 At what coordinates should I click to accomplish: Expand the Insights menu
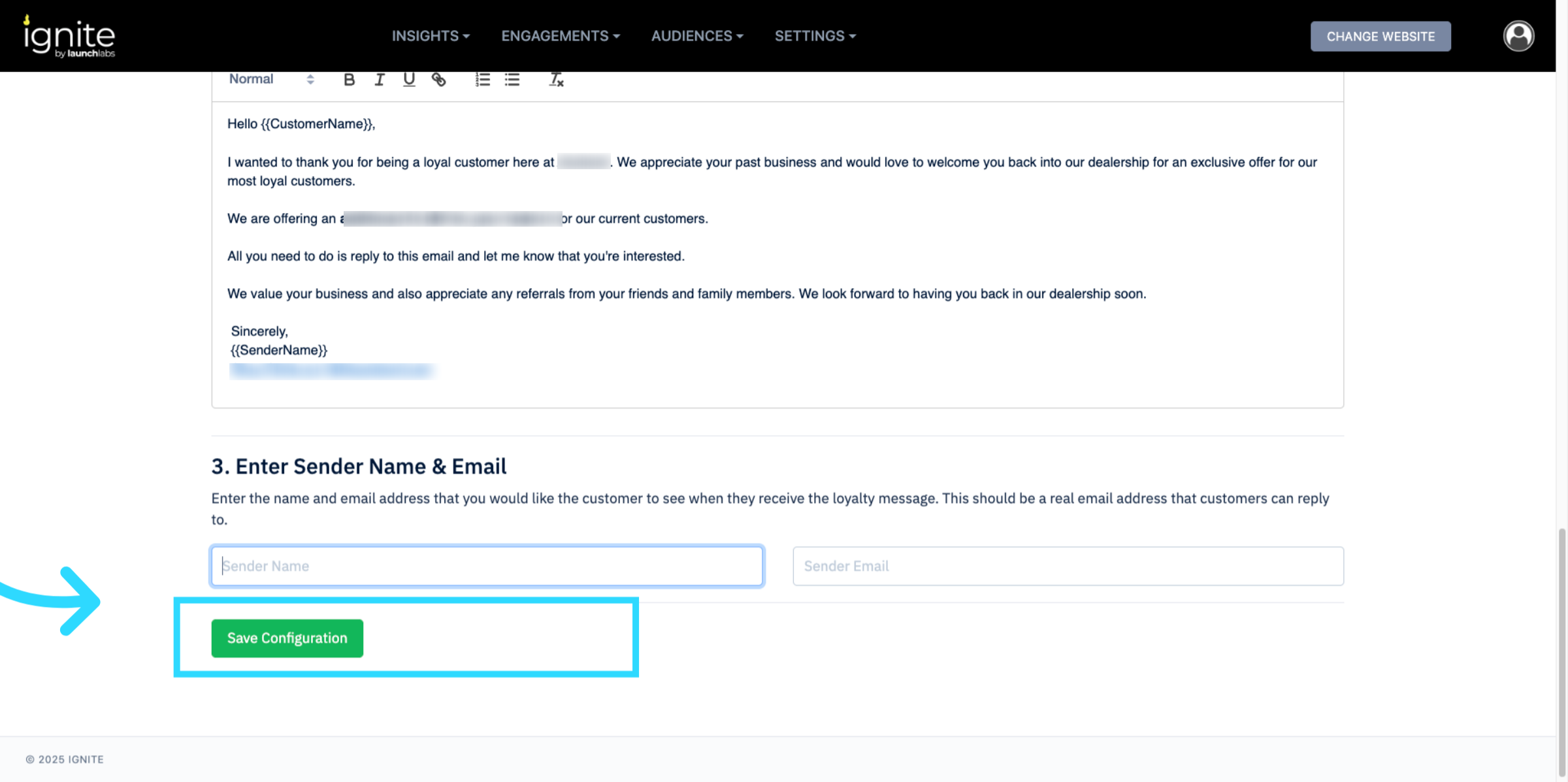click(x=431, y=36)
